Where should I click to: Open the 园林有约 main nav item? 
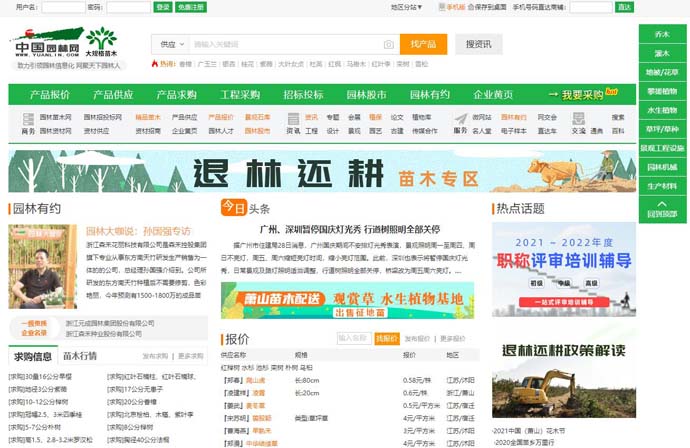point(429,95)
